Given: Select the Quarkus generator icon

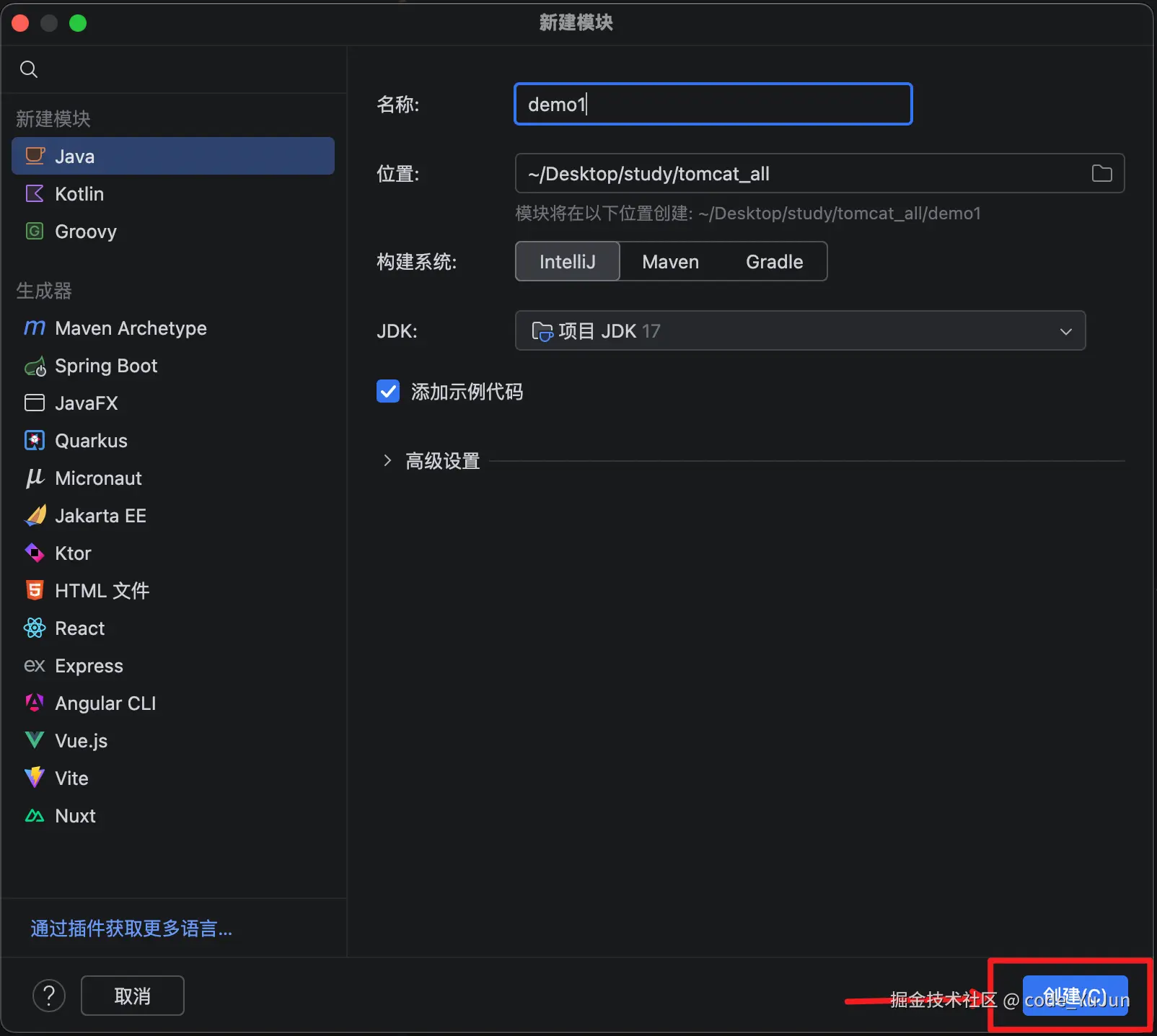Looking at the screenshot, I should click(x=35, y=440).
